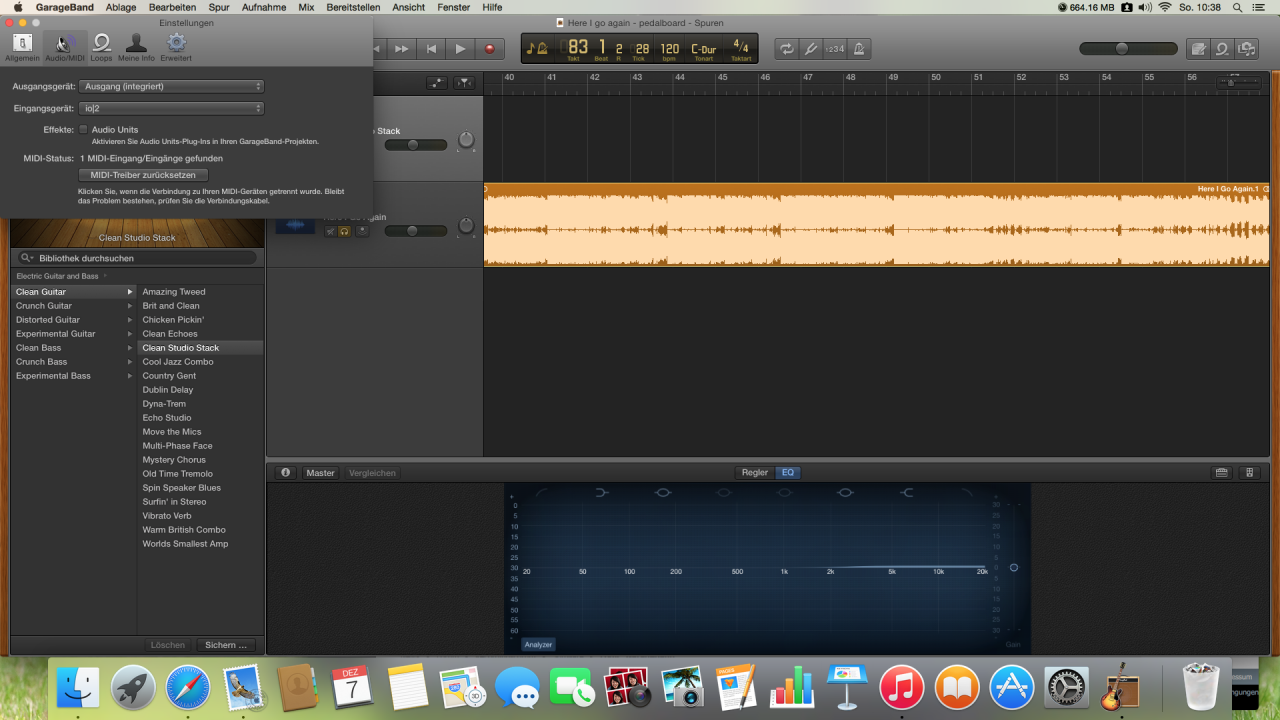Image resolution: width=1280 pixels, height=720 pixels.
Task: Open the Meine Info preferences pane
Action: [x=136, y=47]
